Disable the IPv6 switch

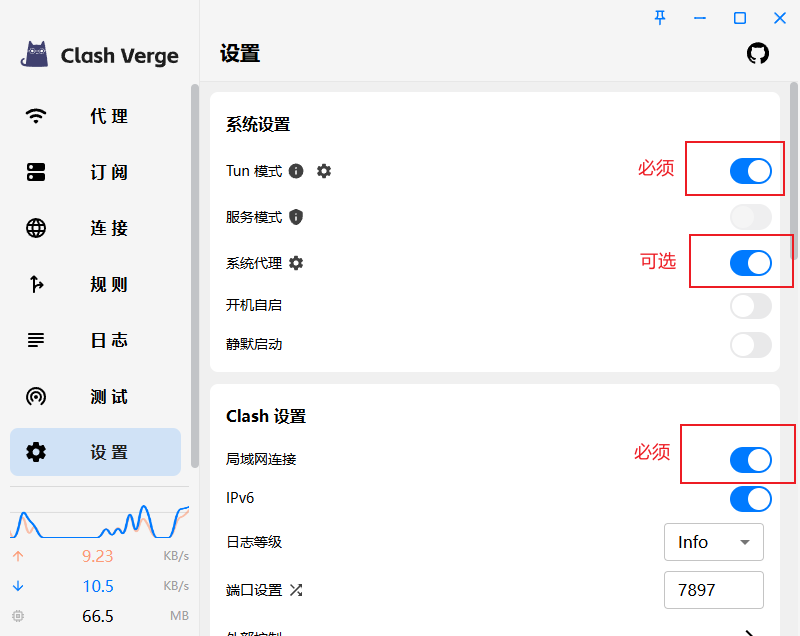[x=751, y=499]
